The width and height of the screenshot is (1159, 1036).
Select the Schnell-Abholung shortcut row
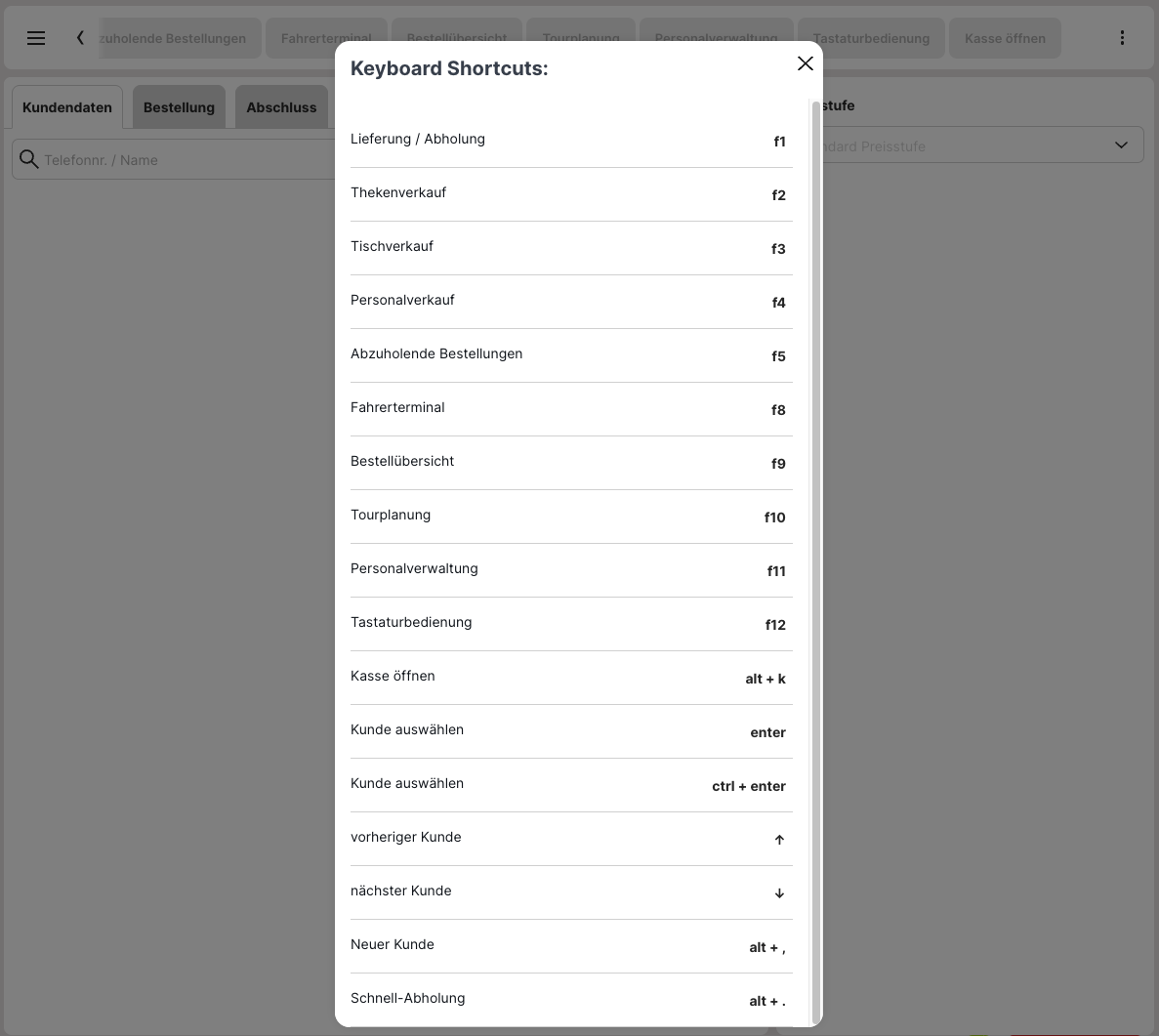click(x=571, y=1000)
